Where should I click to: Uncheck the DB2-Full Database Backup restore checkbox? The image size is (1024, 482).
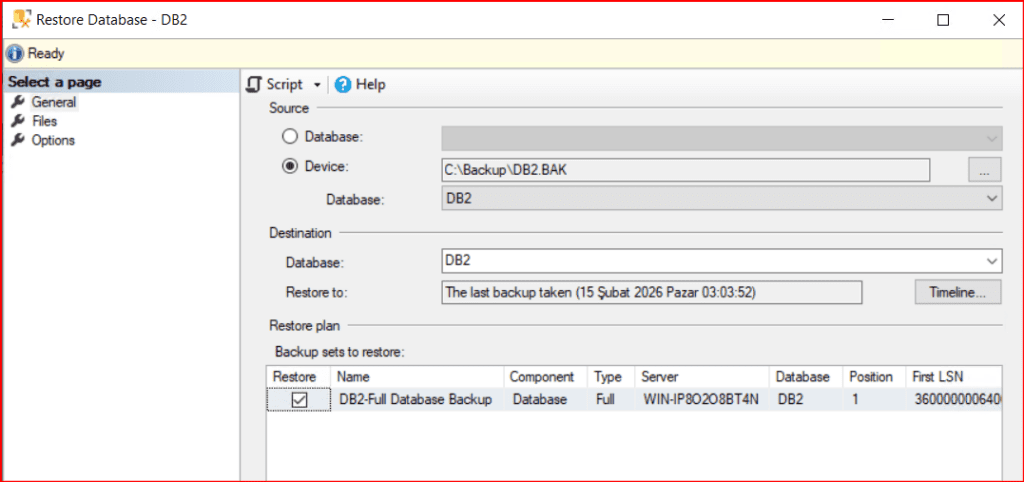point(298,400)
